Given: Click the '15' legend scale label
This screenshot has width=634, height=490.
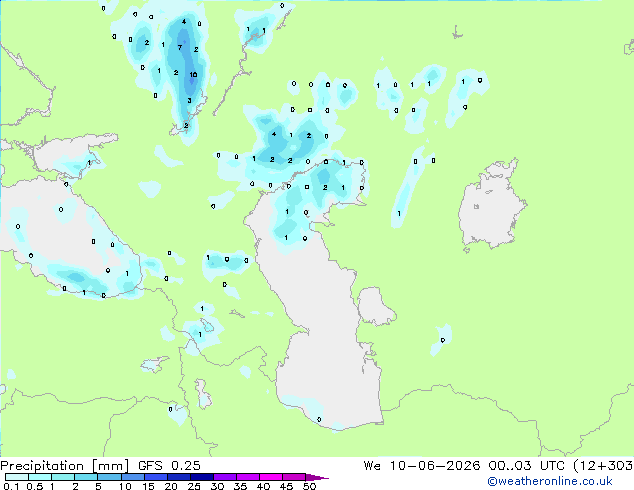Looking at the screenshot, I should pyautogui.click(x=148, y=486).
